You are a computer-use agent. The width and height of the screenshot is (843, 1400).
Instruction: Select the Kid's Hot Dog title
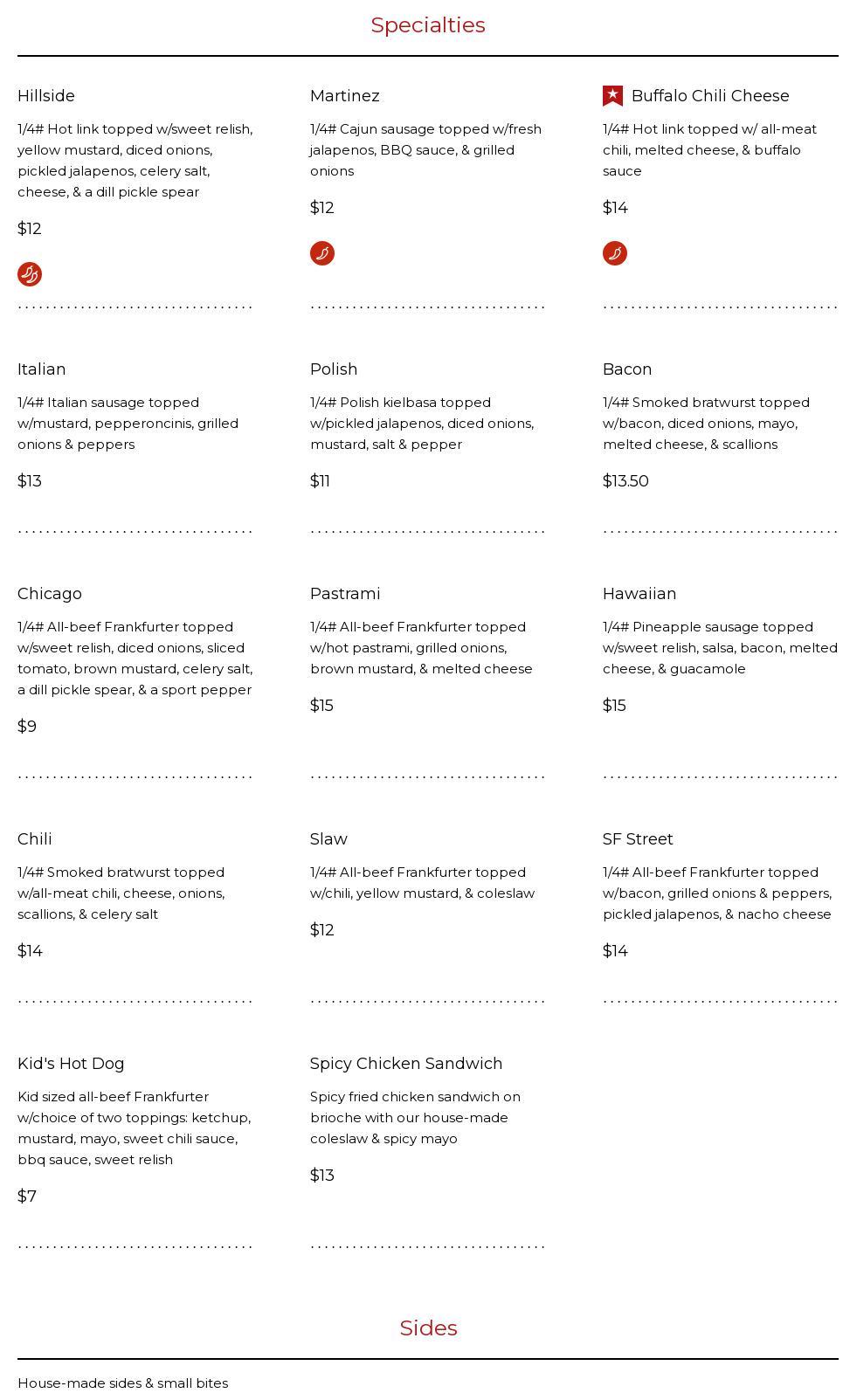coord(71,1064)
